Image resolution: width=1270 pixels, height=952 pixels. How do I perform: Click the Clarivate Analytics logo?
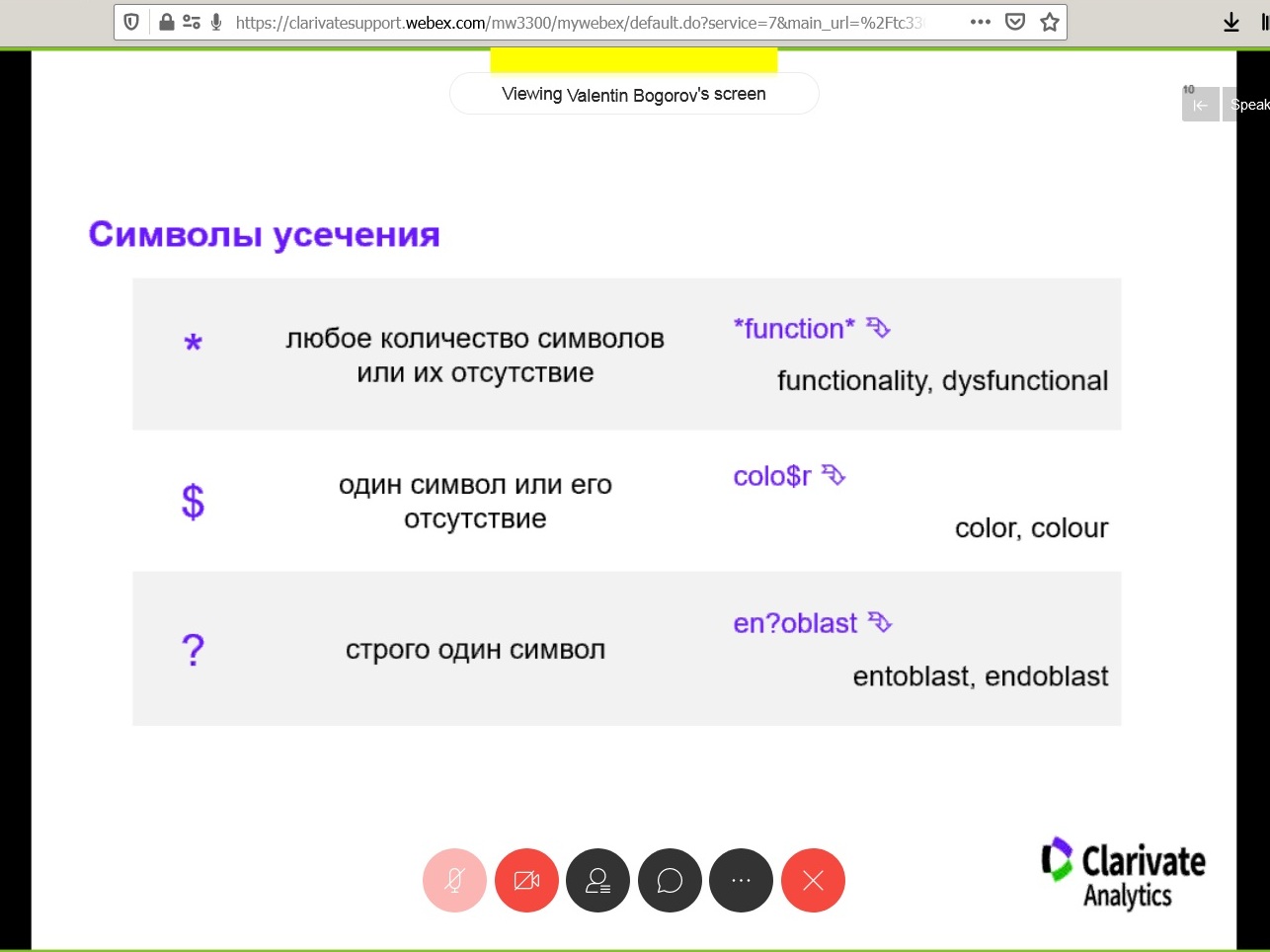coord(1123,873)
